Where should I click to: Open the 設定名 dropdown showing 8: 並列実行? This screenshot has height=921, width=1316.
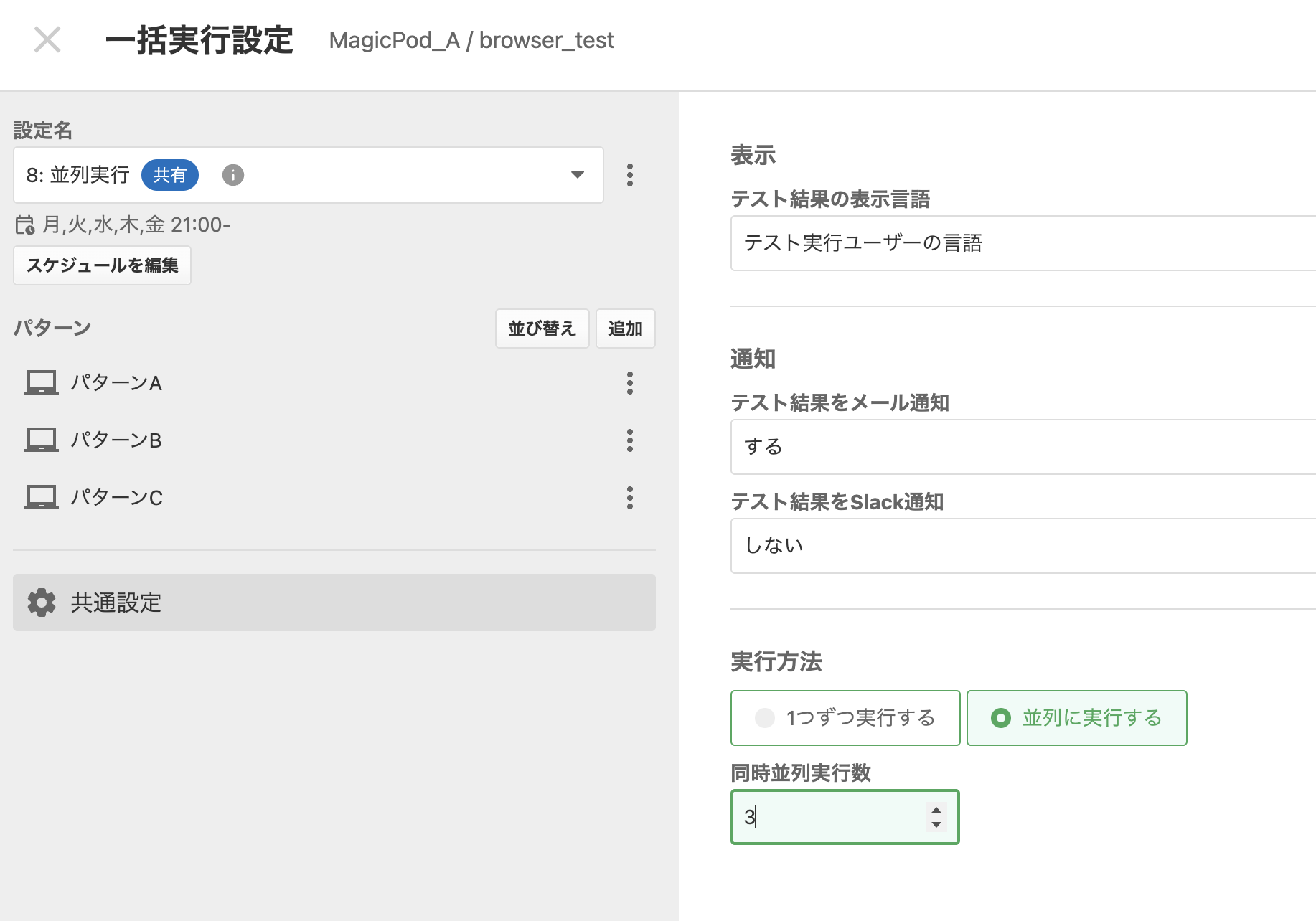pyautogui.click(x=308, y=175)
